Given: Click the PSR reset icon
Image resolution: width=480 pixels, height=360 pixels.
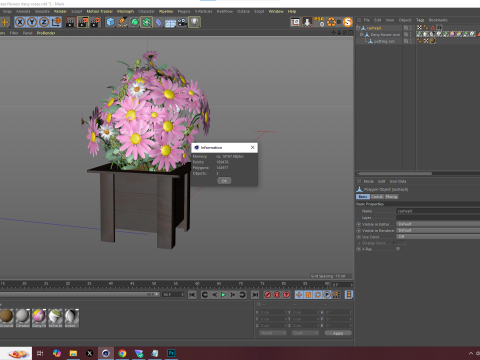Looking at the screenshot, I should [x=319, y=22].
